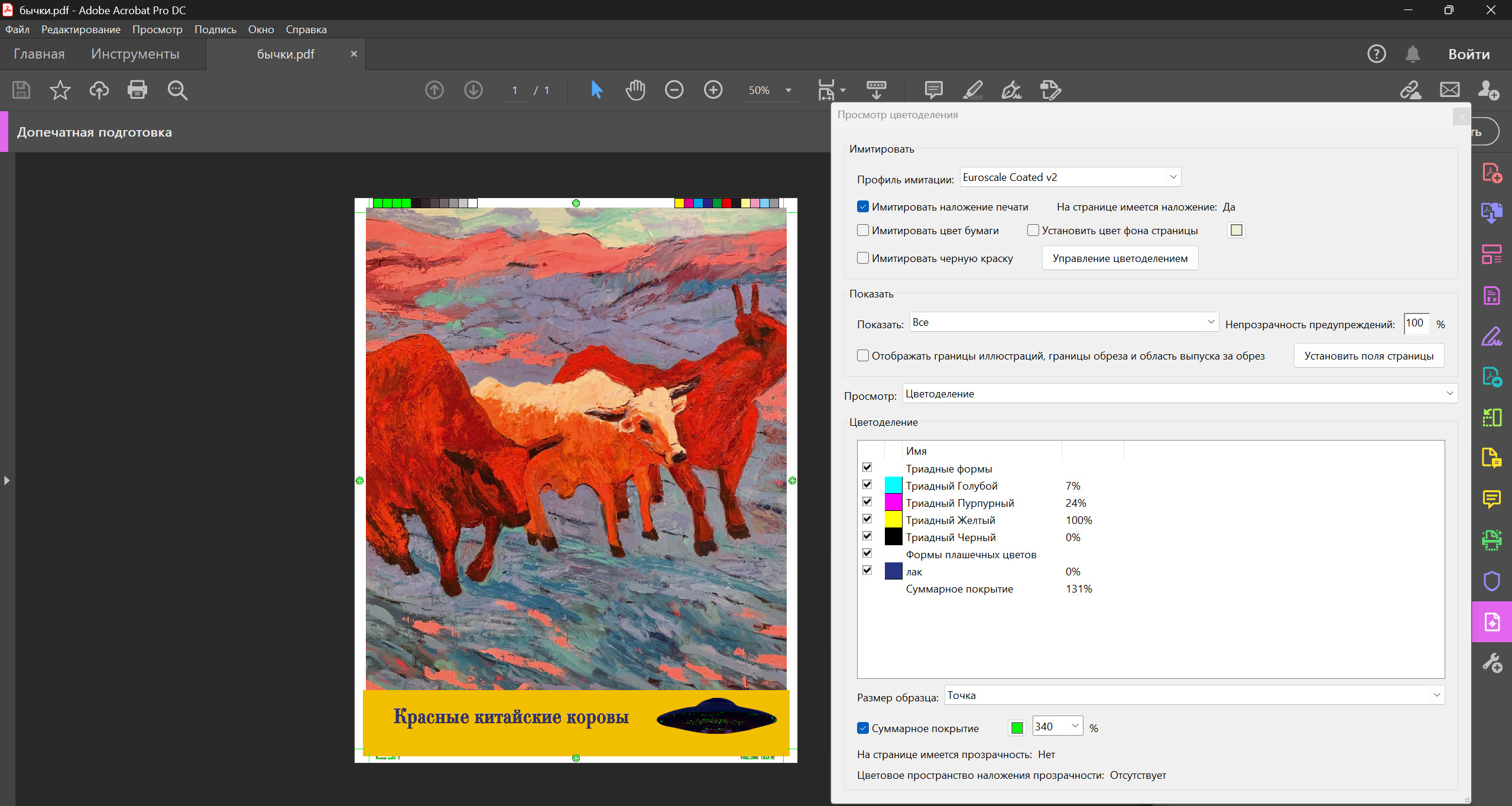
Task: Zoom out with the minus icon
Action: click(x=674, y=90)
